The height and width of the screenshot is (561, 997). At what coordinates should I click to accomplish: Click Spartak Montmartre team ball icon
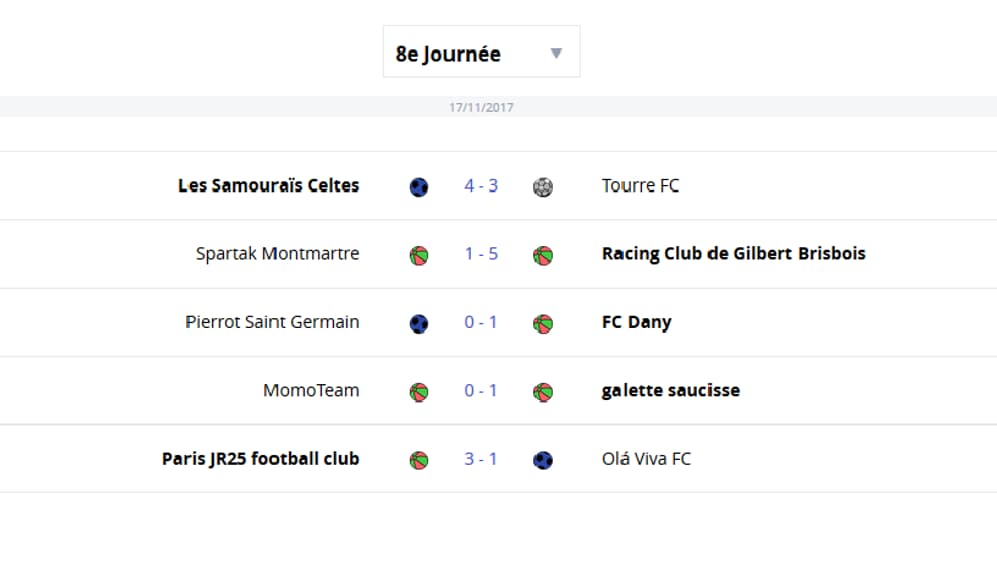tap(419, 256)
